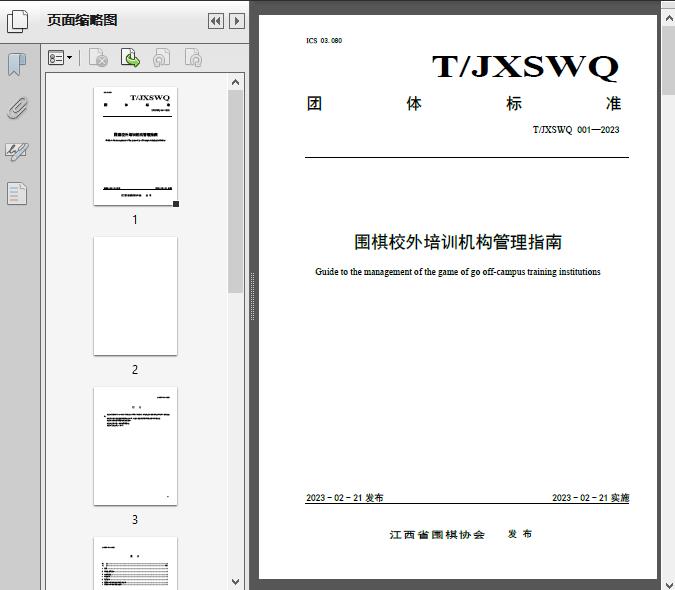Click document scroll up arrow

669,19
